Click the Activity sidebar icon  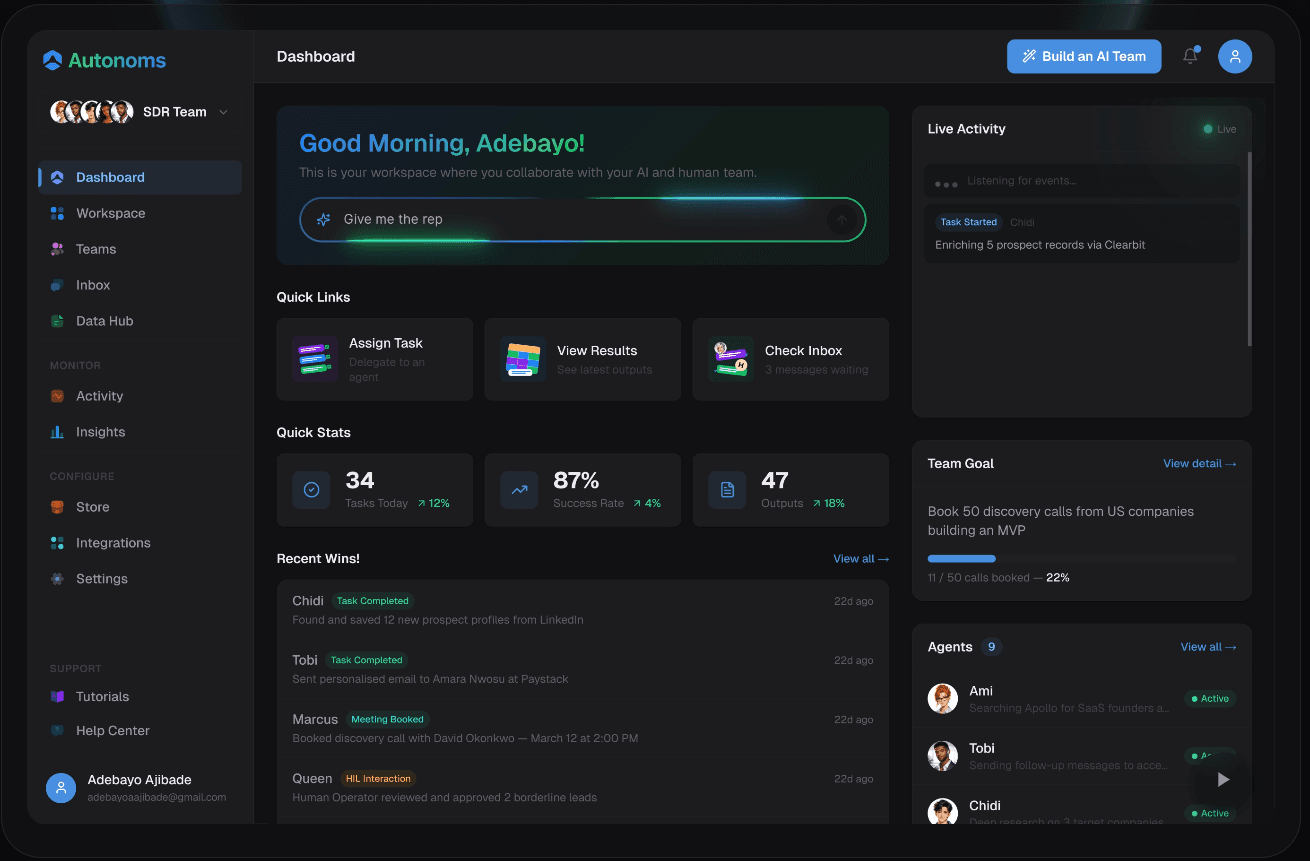click(57, 396)
